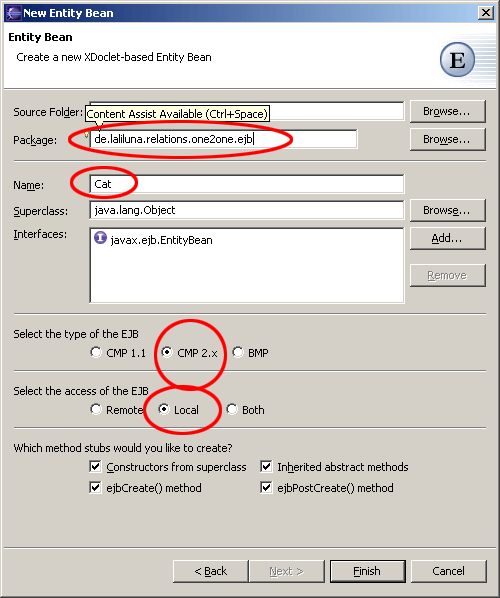Browse for the Superclass
The image size is (500, 598).
click(x=447, y=210)
